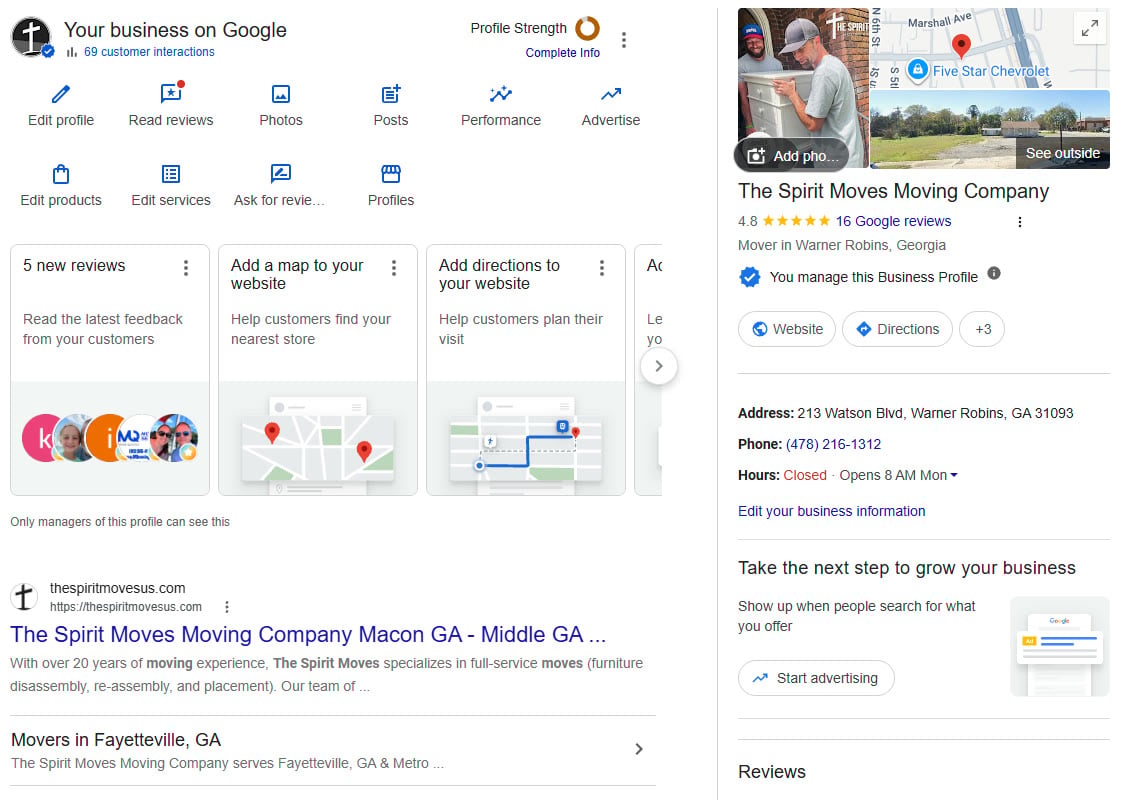Expand the map to full view

1090,28
